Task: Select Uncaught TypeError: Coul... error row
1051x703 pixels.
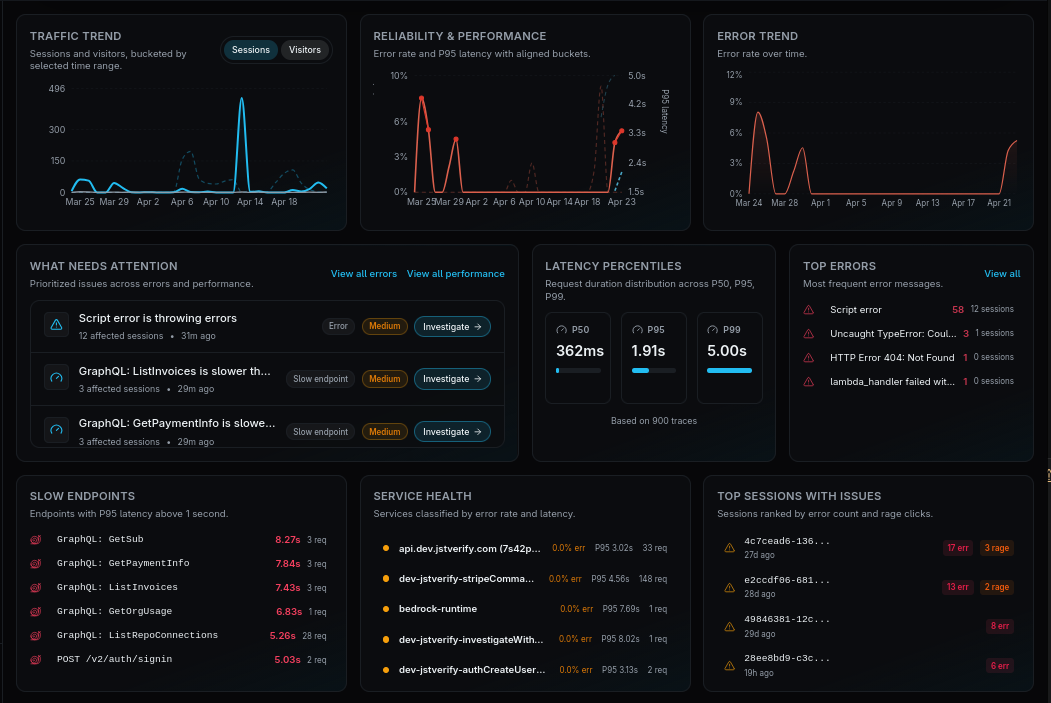Action: 908,334
